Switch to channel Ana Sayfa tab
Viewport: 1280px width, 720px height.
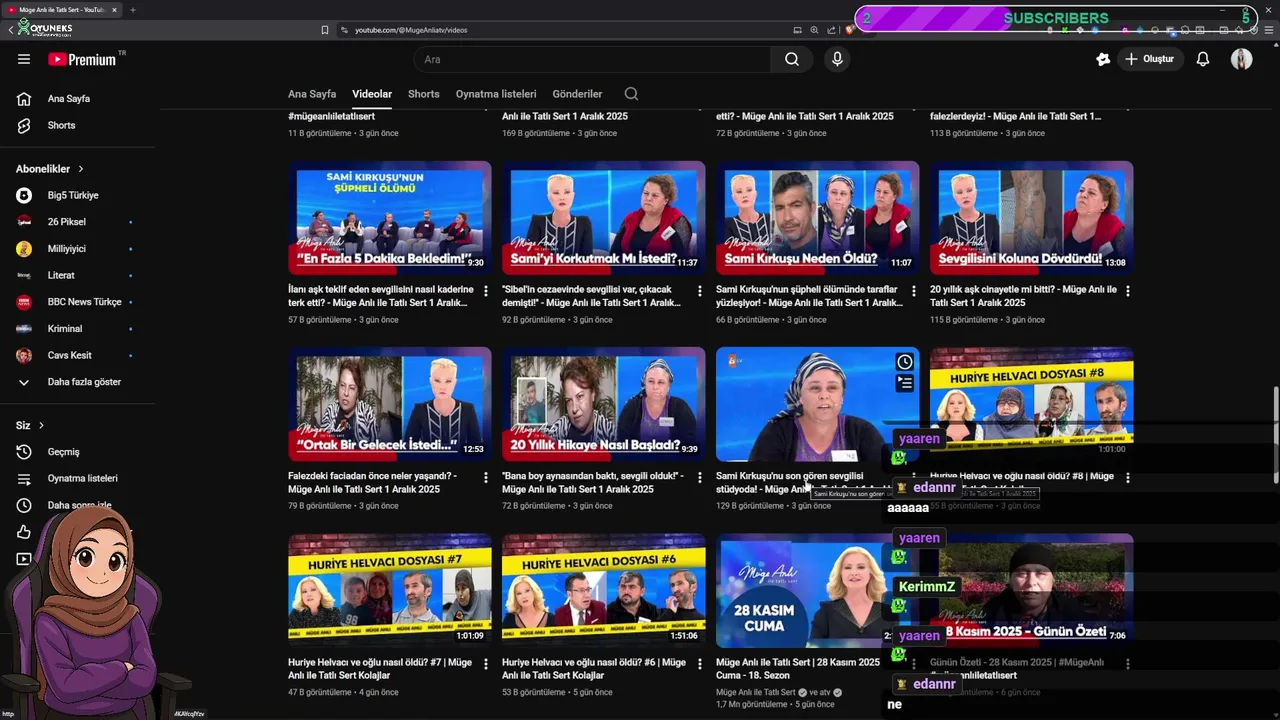point(312,94)
